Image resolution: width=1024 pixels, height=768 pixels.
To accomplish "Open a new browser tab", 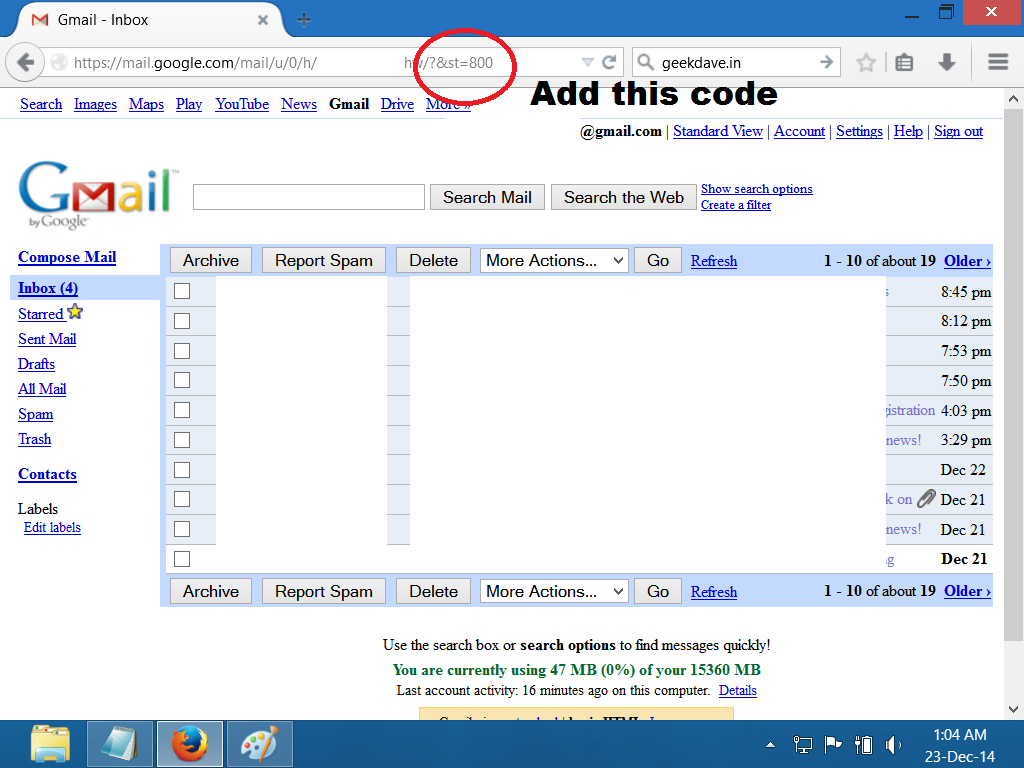I will point(303,20).
